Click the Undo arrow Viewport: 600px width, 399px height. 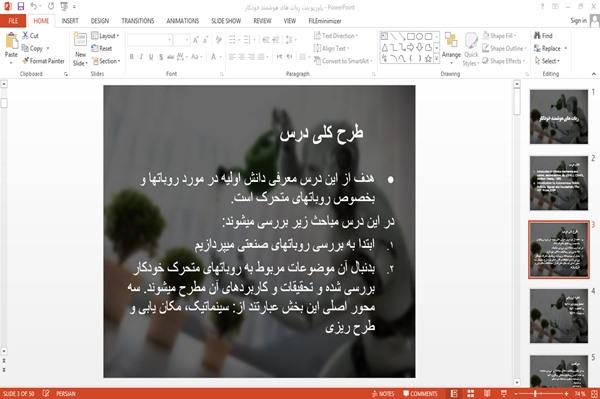[34, 6]
